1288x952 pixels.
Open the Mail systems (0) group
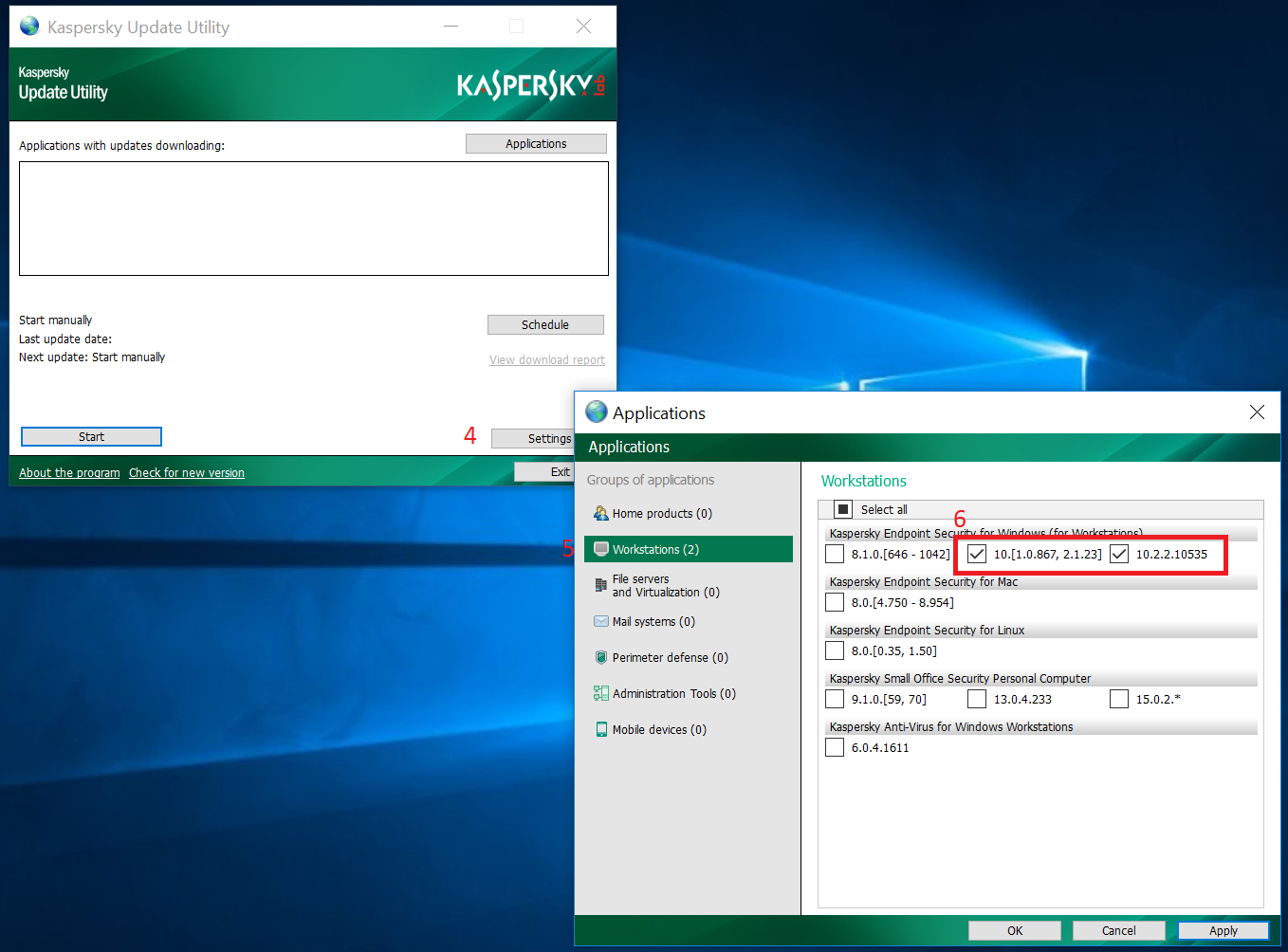click(689, 621)
